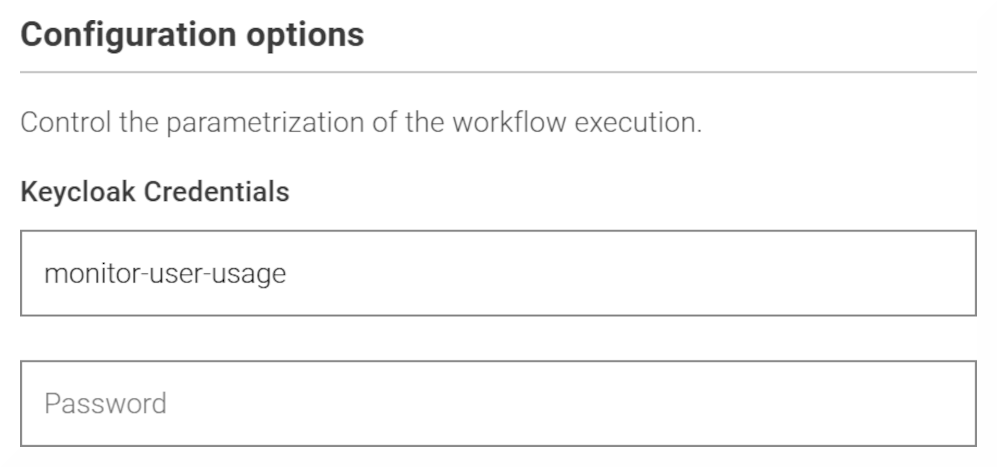The width and height of the screenshot is (997, 467).
Task: Click the workflow execution description text
Action: click(361, 124)
